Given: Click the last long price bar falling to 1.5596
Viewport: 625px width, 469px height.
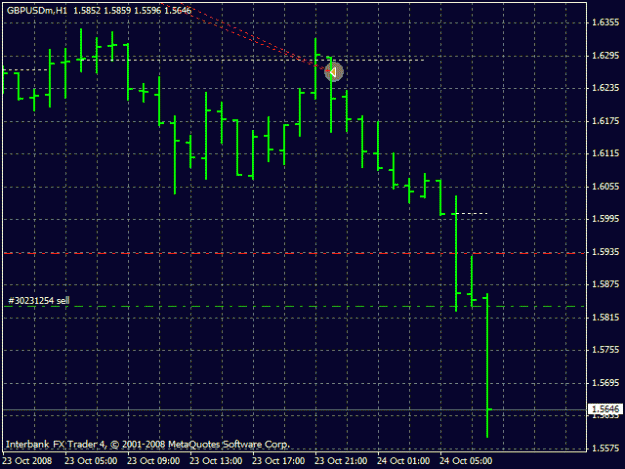Looking at the screenshot, I should coord(487,365).
